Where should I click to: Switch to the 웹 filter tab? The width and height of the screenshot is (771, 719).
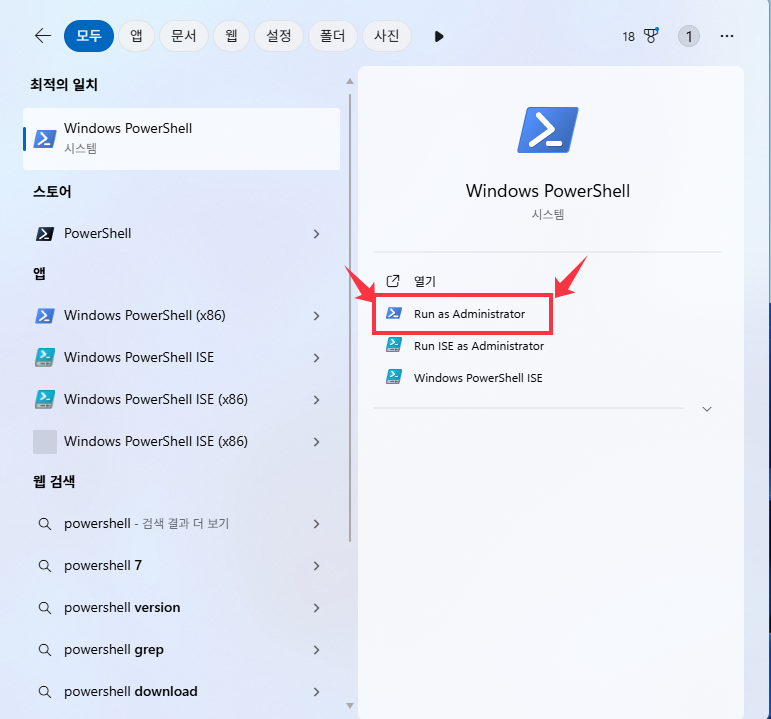(x=231, y=36)
